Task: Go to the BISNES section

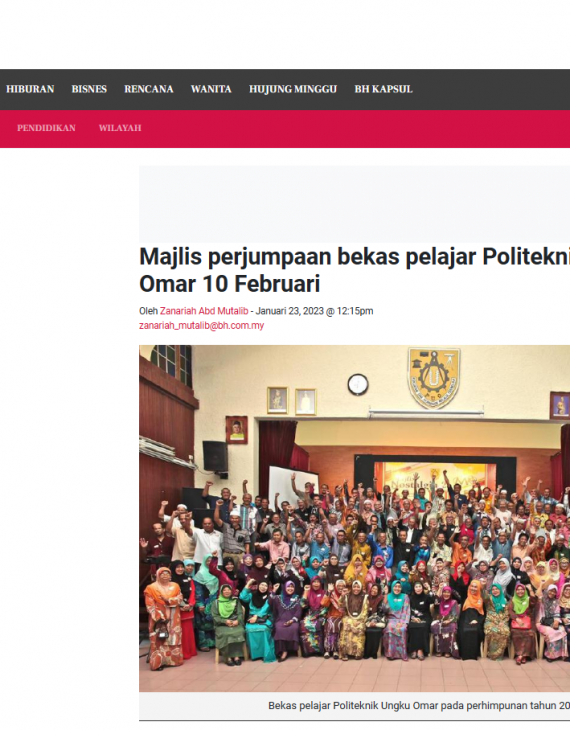Action: click(89, 89)
